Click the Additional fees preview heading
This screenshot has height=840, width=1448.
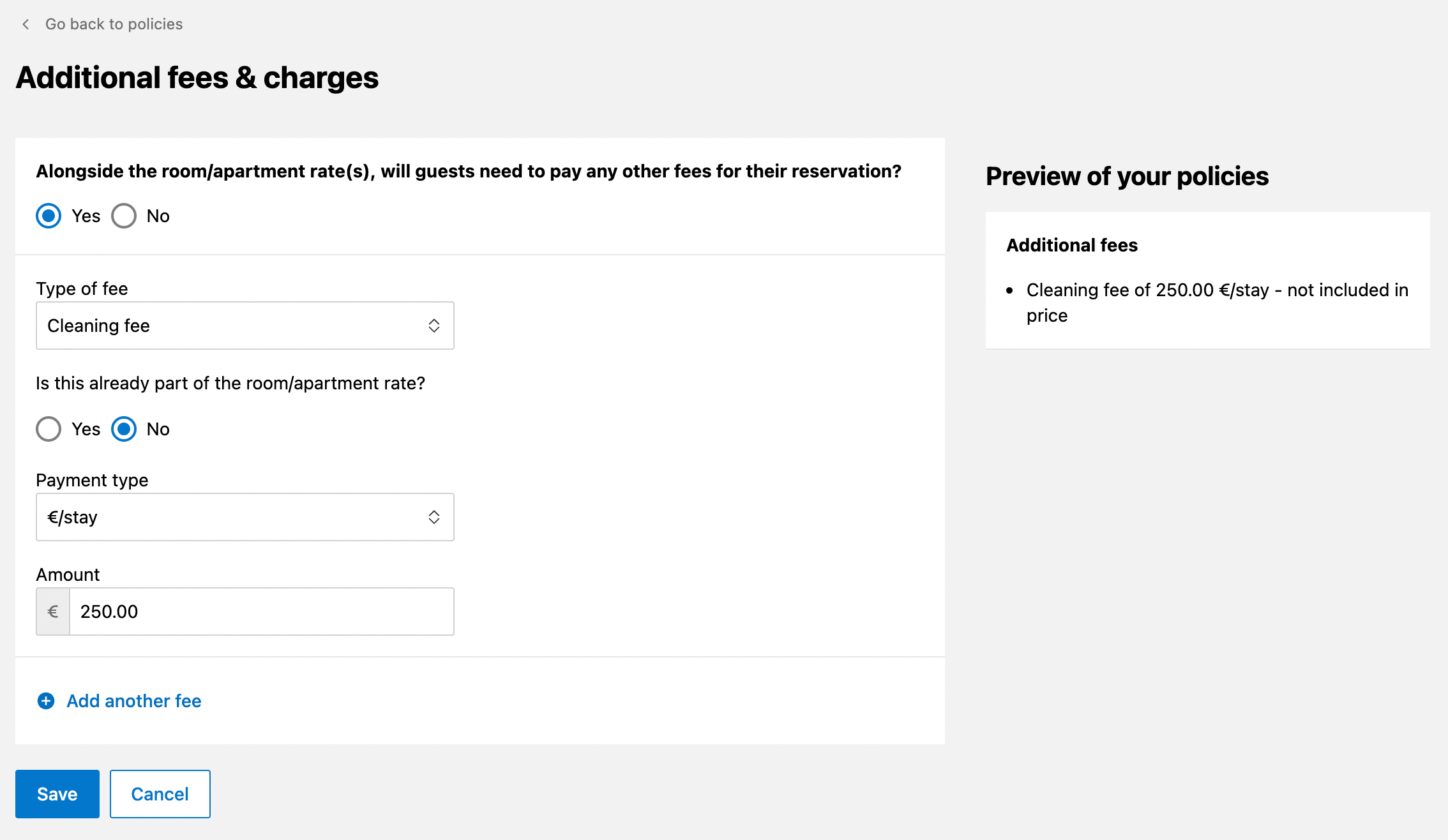tap(1072, 245)
